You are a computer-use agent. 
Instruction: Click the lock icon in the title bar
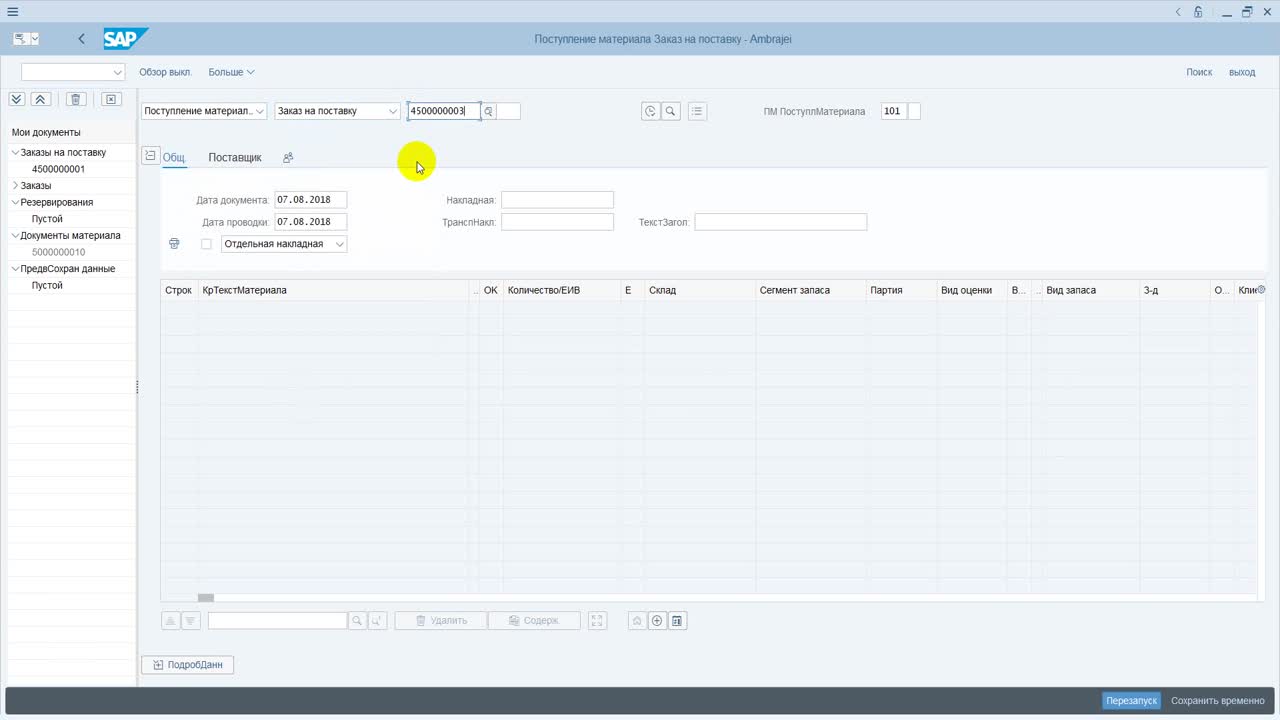coord(1197,12)
